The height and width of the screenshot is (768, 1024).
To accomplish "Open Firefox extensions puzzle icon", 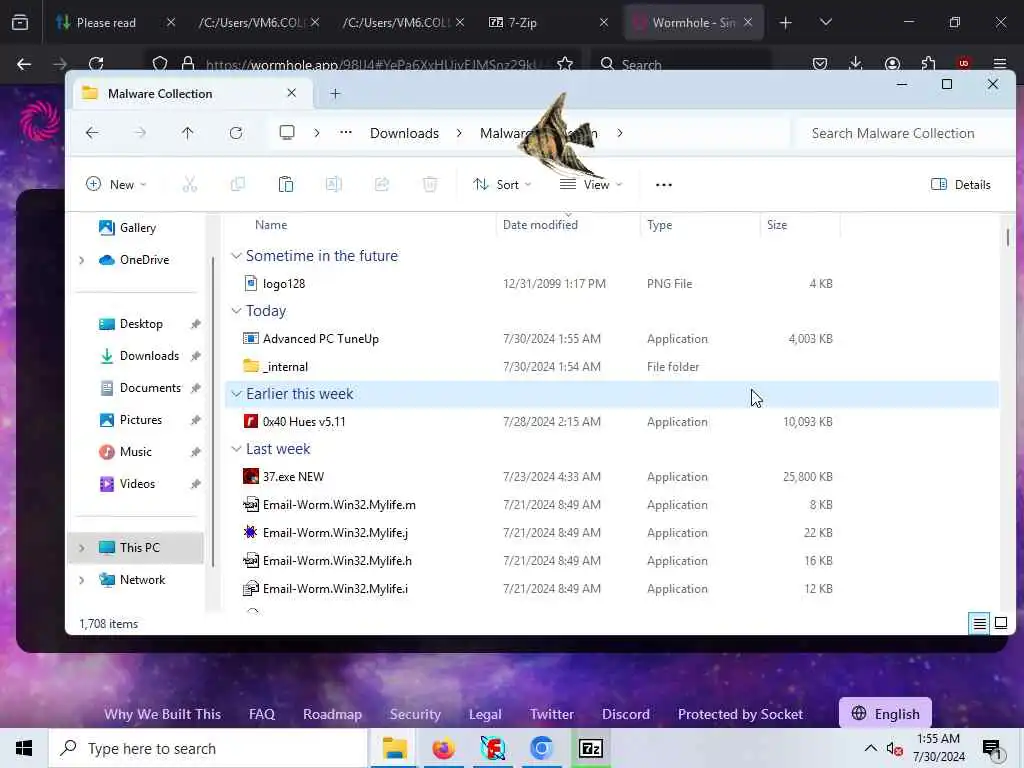I will [x=928, y=64].
